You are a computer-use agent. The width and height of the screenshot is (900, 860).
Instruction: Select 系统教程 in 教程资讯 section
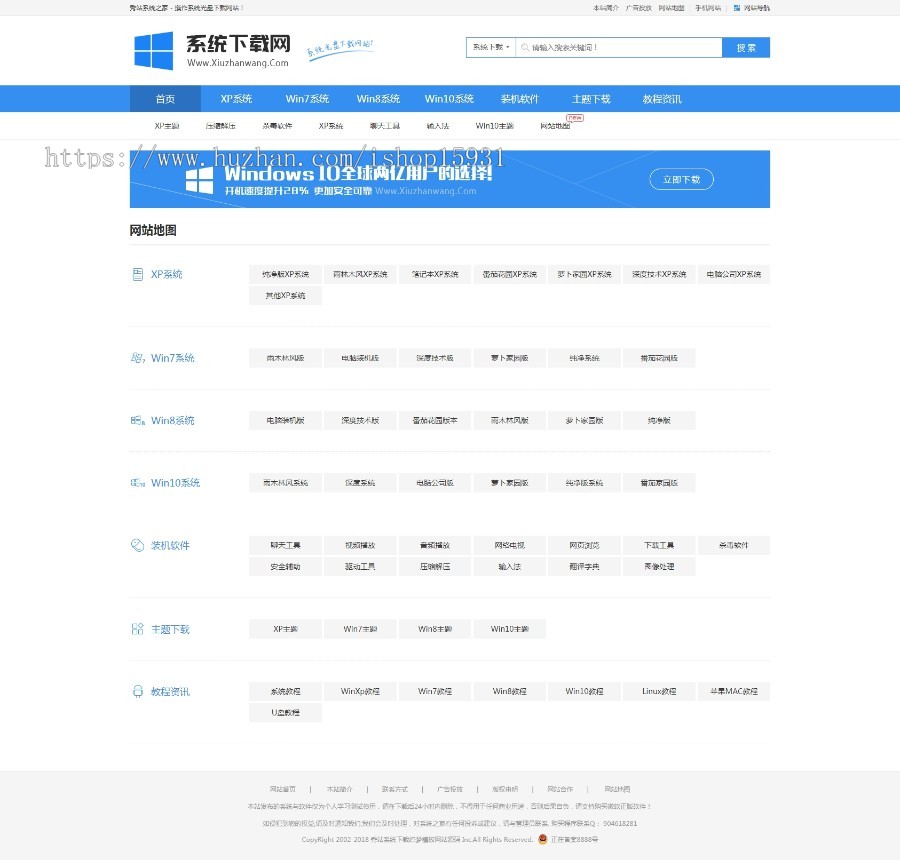click(285, 691)
